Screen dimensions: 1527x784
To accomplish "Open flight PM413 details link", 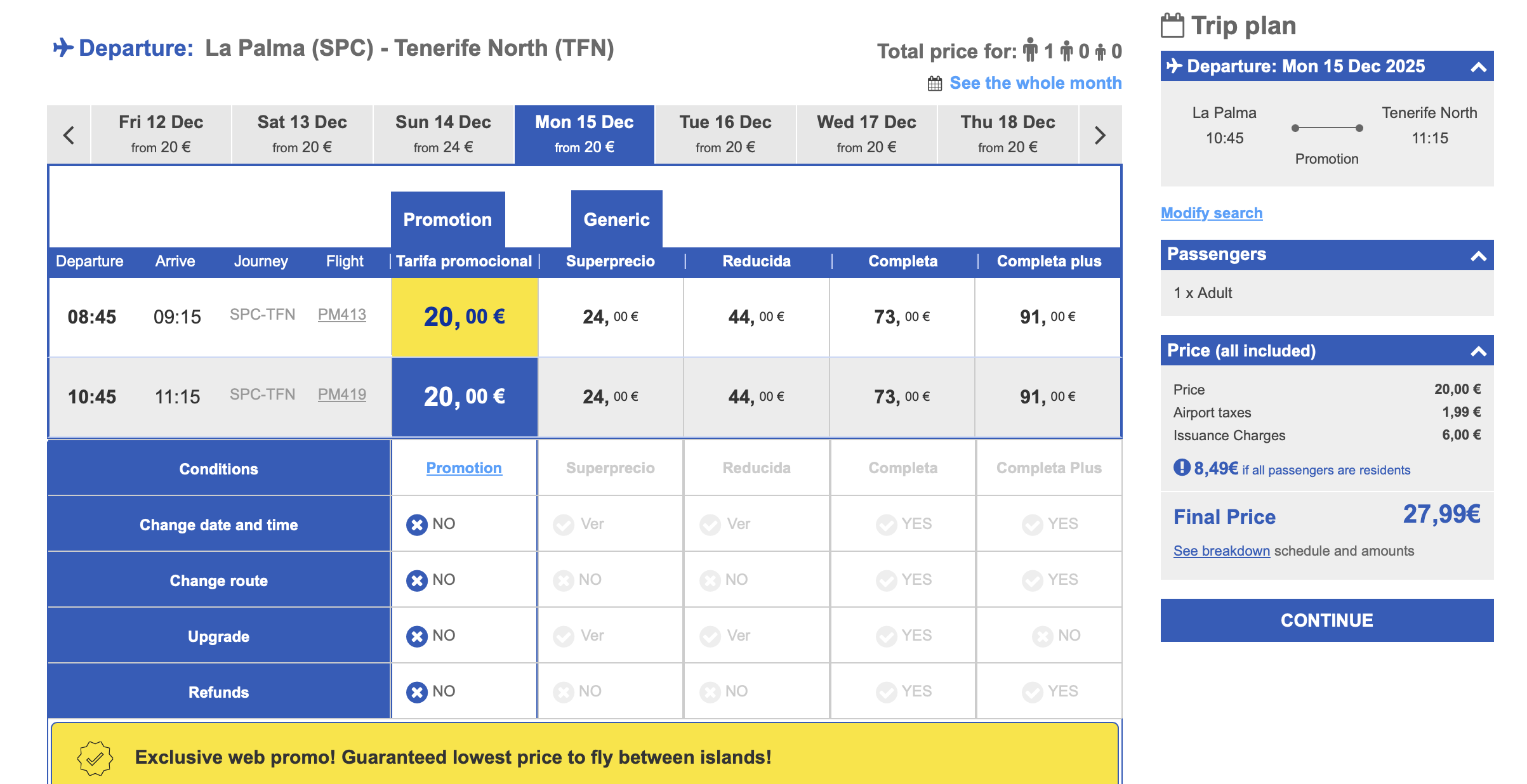I will click(x=342, y=315).
